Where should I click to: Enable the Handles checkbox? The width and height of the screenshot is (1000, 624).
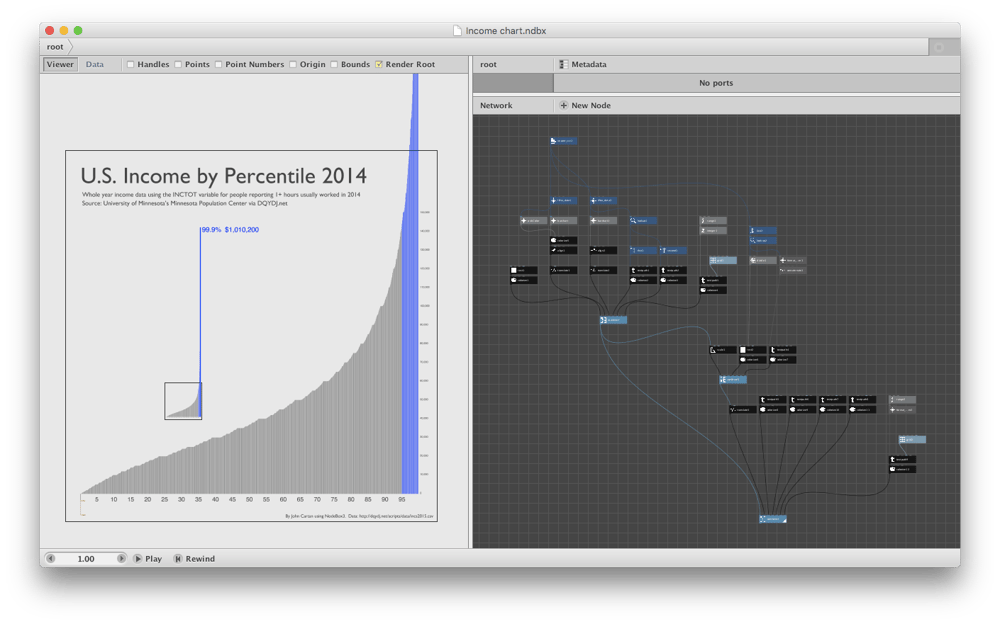[131, 64]
